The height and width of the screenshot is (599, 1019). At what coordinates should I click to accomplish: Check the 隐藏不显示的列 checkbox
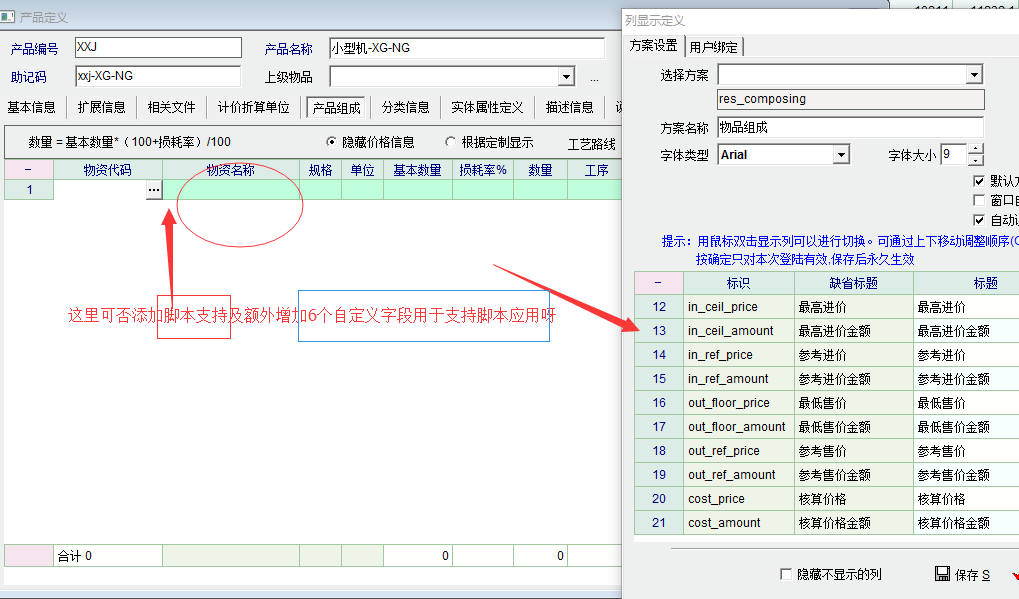[786, 574]
